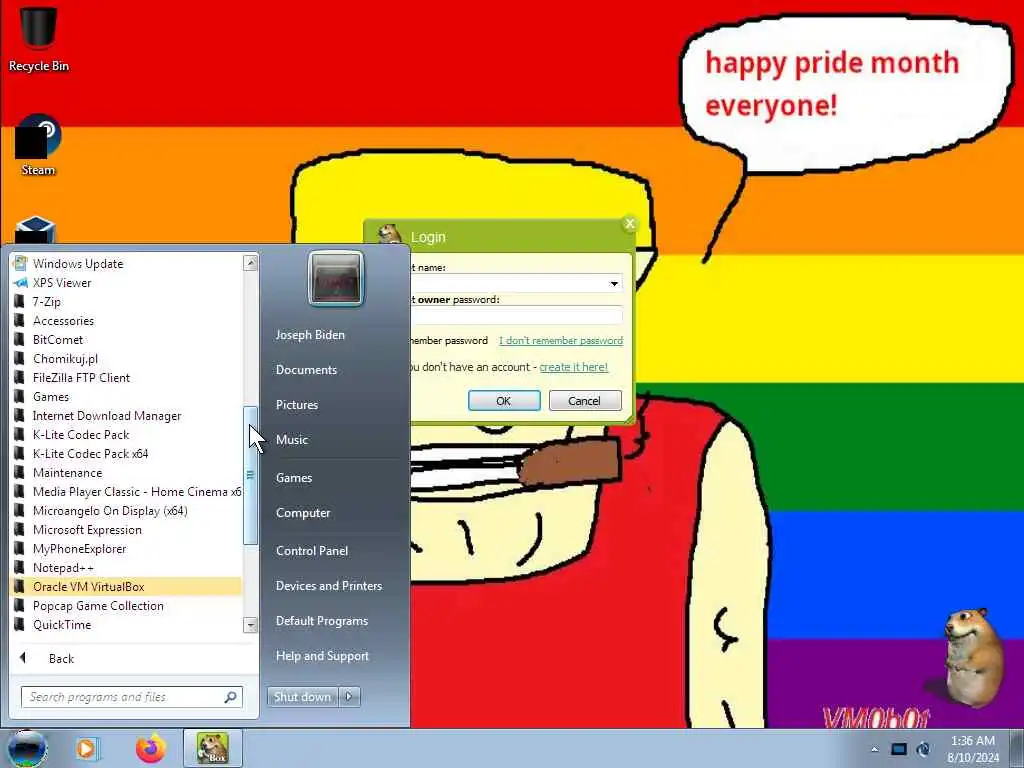Expand the K-Lite Codec Pack x64 folder
The width and height of the screenshot is (1024, 768).
coord(127,453)
